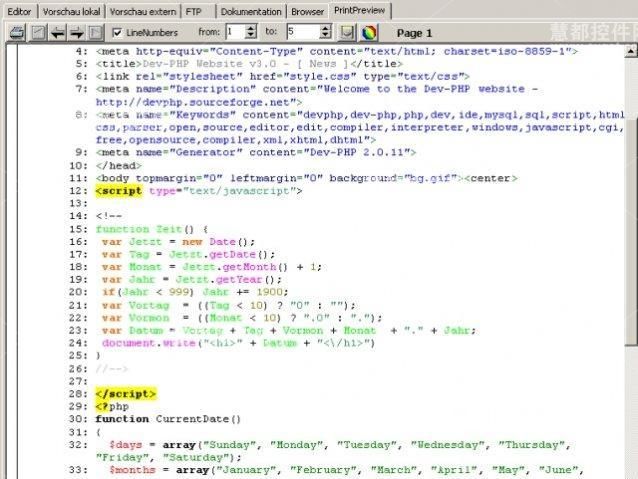Click the '<!--' comment start on line 14

[x=109, y=216]
